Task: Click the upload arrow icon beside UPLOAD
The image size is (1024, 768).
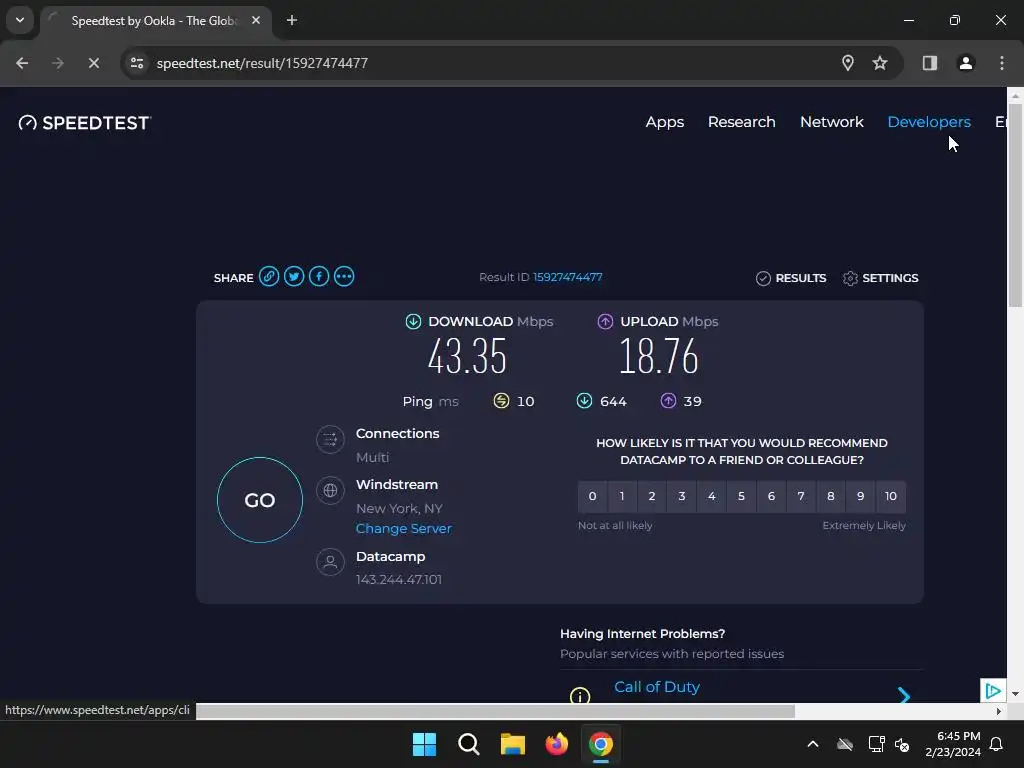Action: click(605, 321)
